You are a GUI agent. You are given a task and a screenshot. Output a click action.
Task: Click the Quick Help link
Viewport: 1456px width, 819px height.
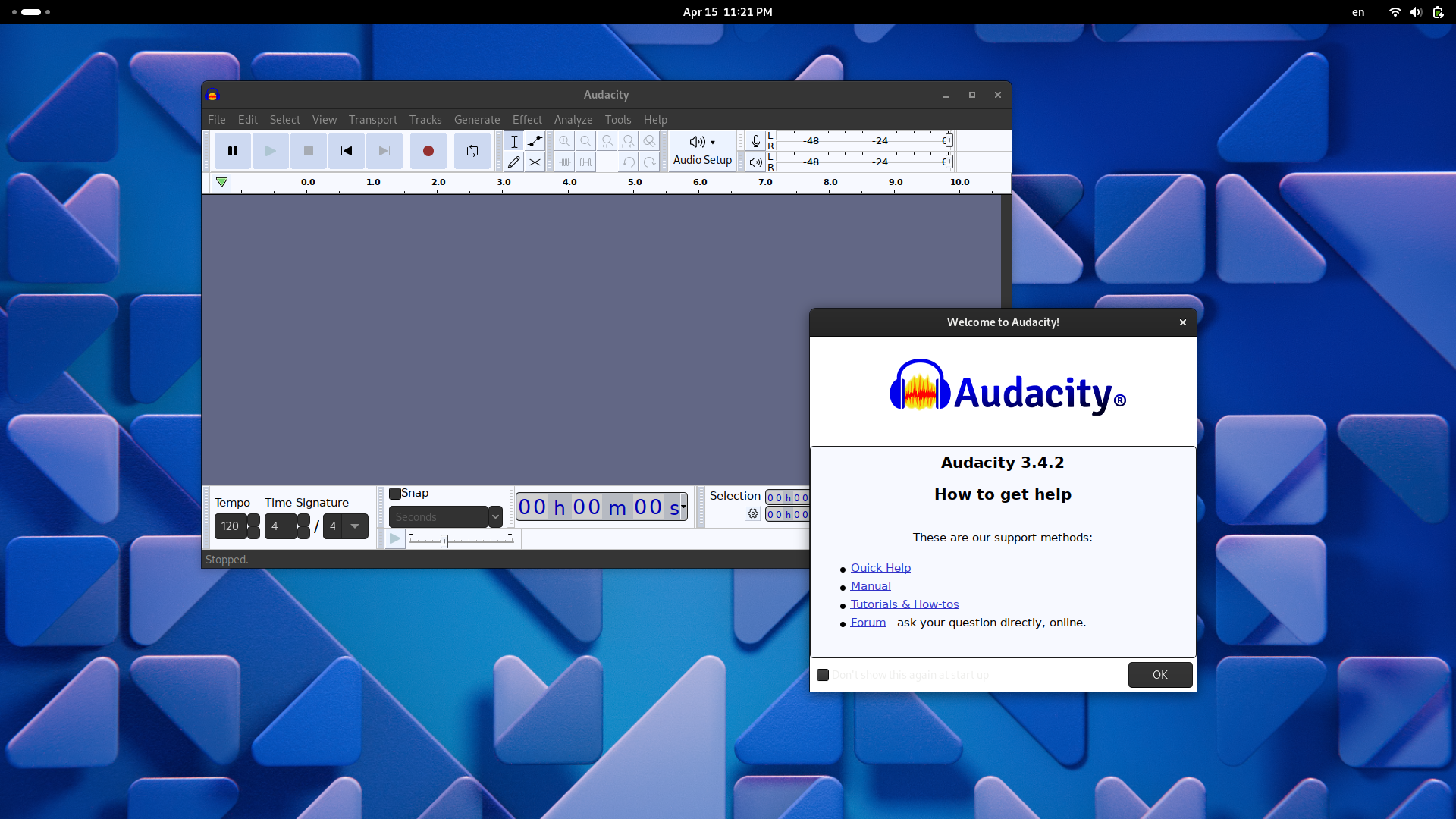tap(880, 568)
